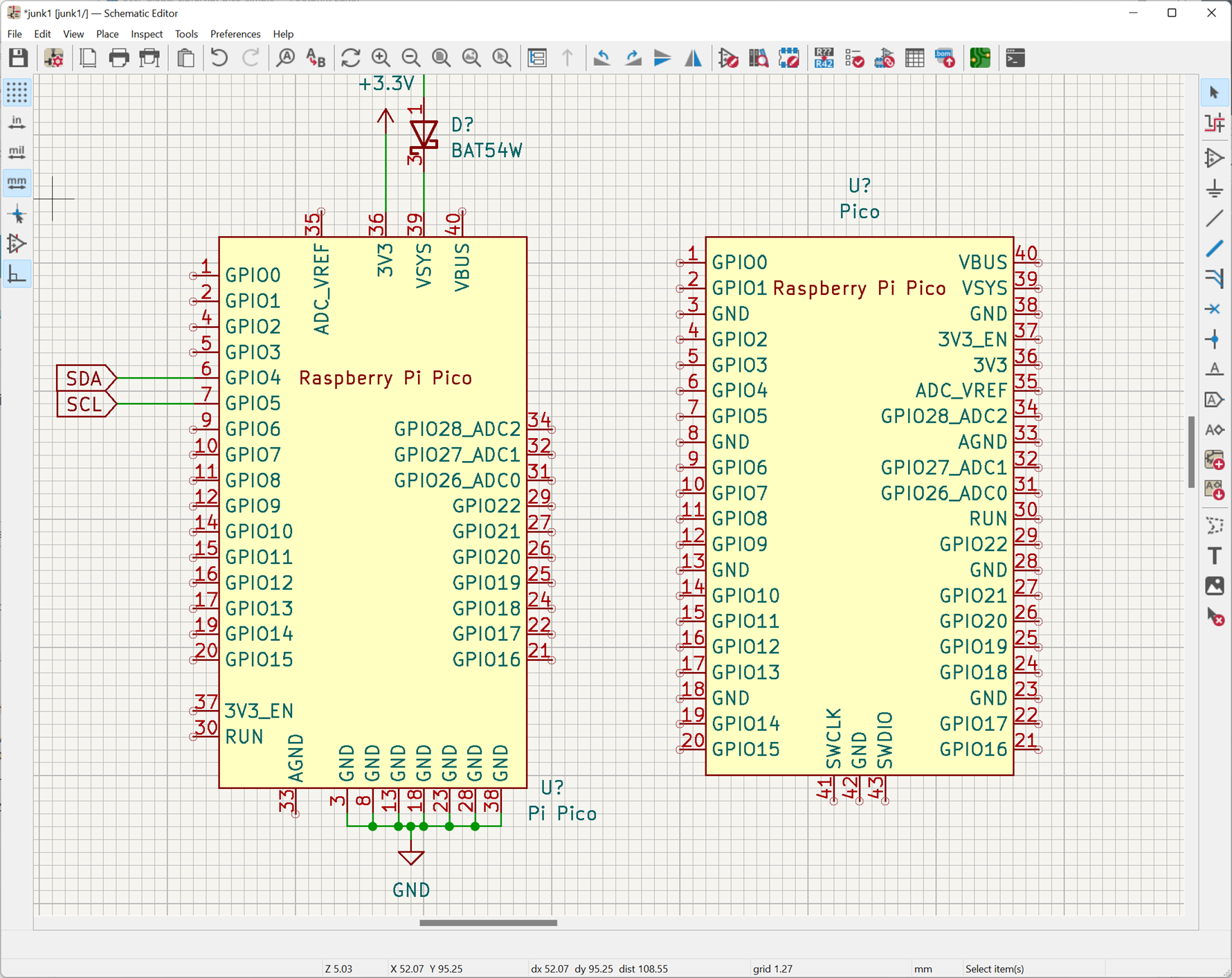Switch units to mils

(x=17, y=152)
